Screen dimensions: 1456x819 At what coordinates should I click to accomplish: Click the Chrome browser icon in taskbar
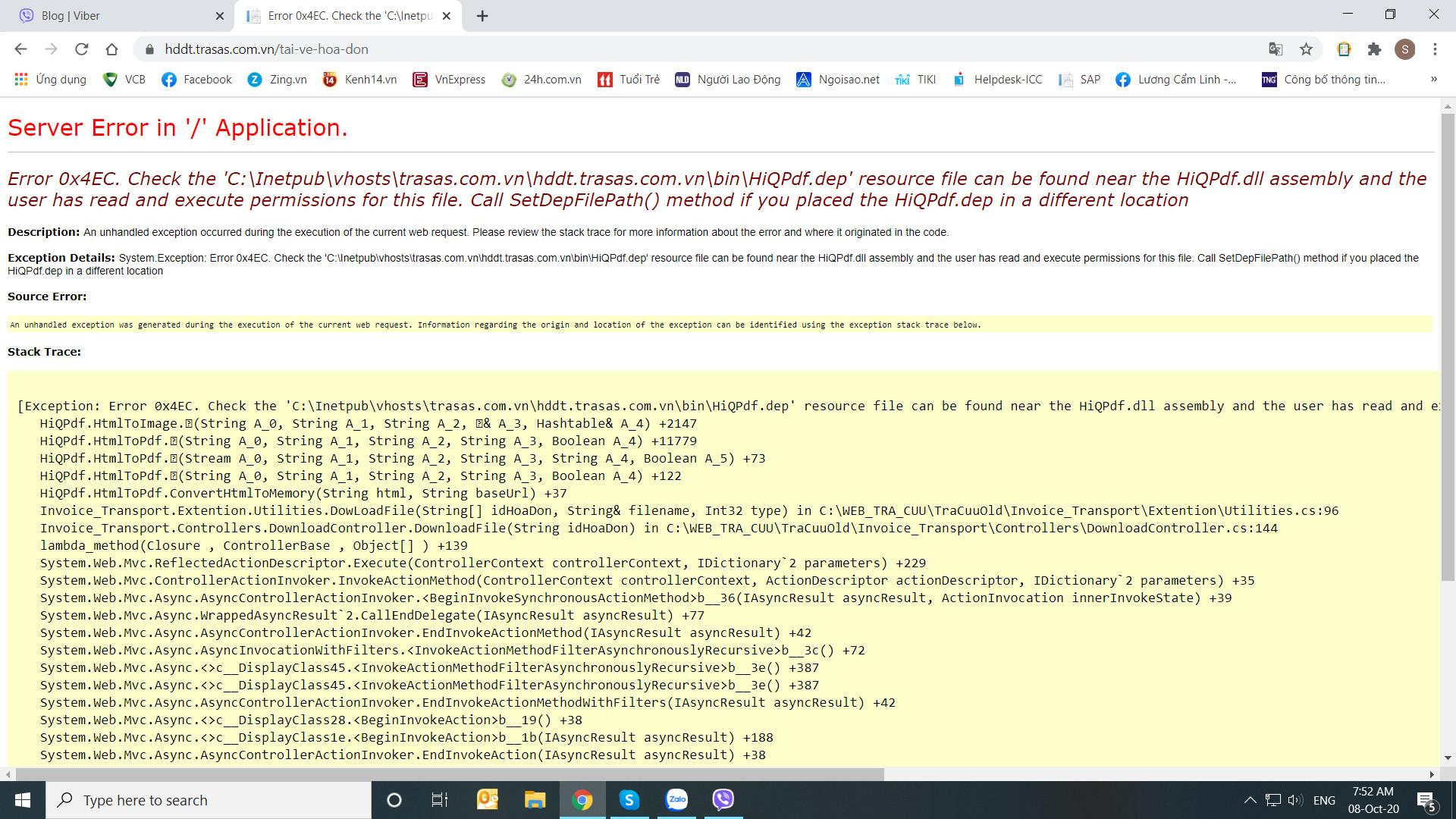point(582,799)
